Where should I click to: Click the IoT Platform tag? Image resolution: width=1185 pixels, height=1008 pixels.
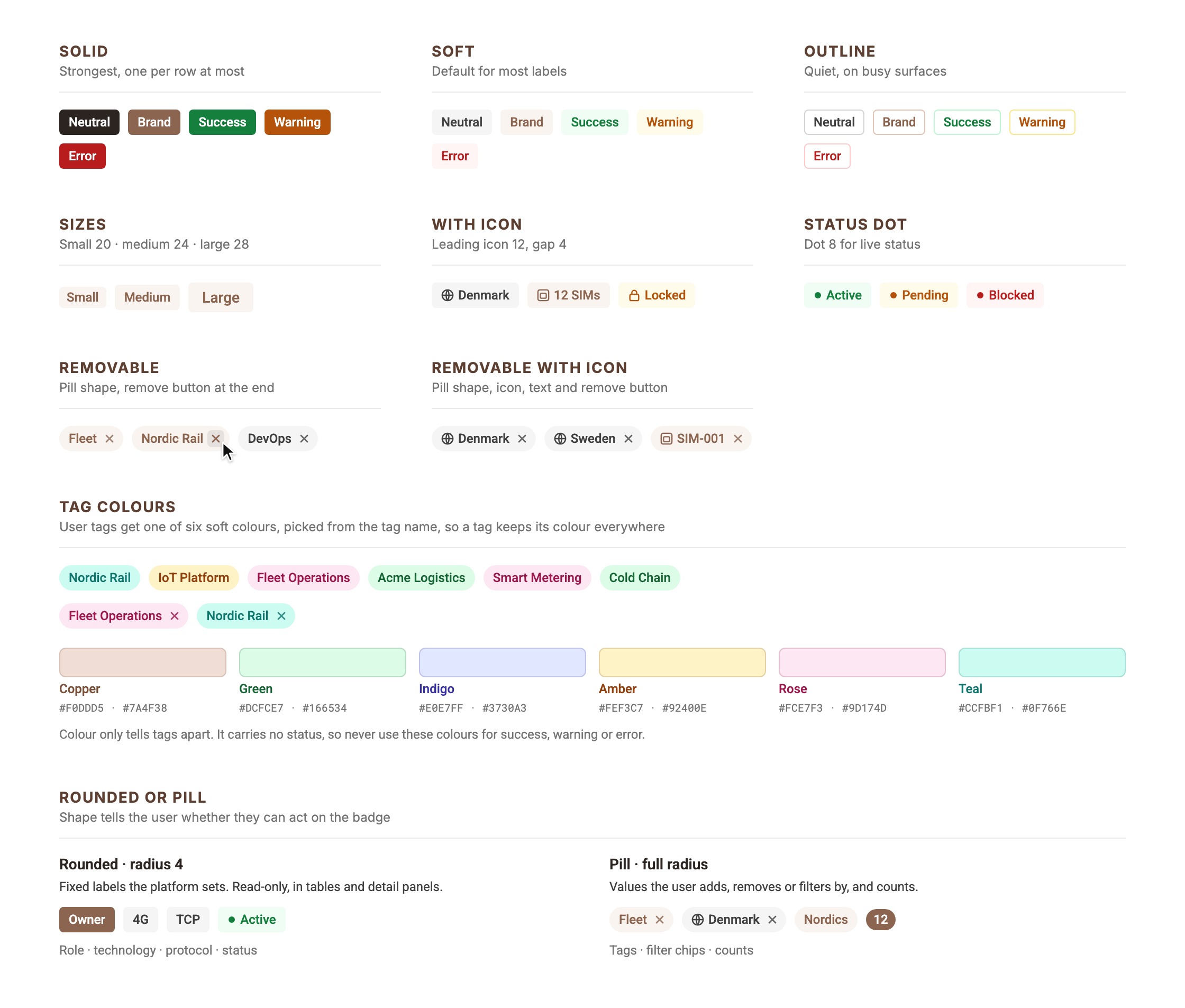coord(194,577)
